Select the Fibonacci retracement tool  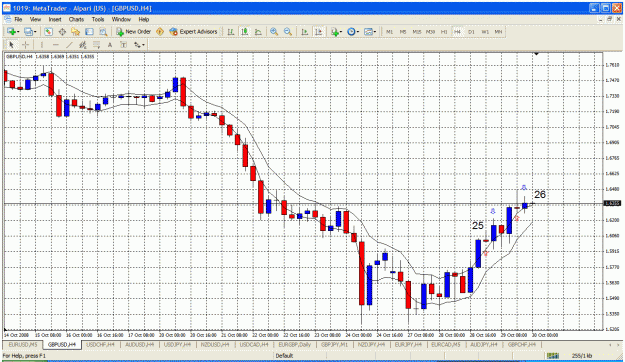tap(96, 45)
